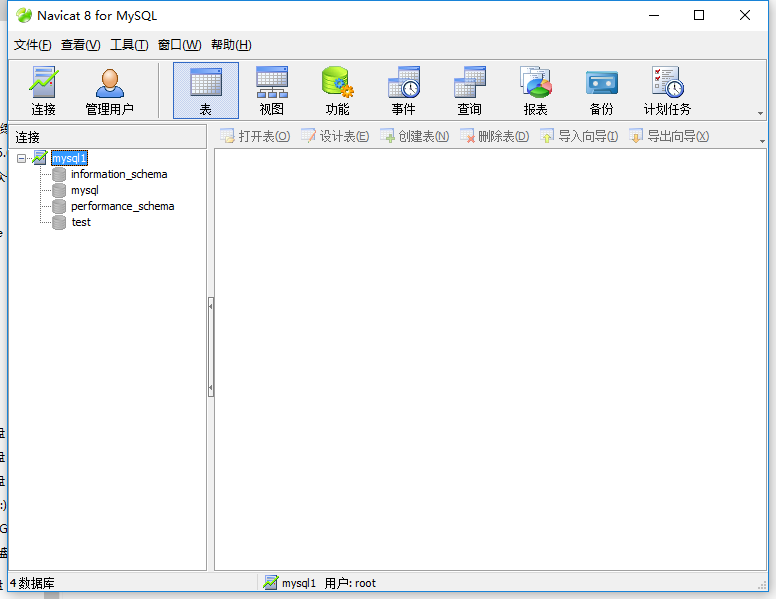Open the 查看(V) menu
Viewport: 776px width, 599px height.
[81, 45]
